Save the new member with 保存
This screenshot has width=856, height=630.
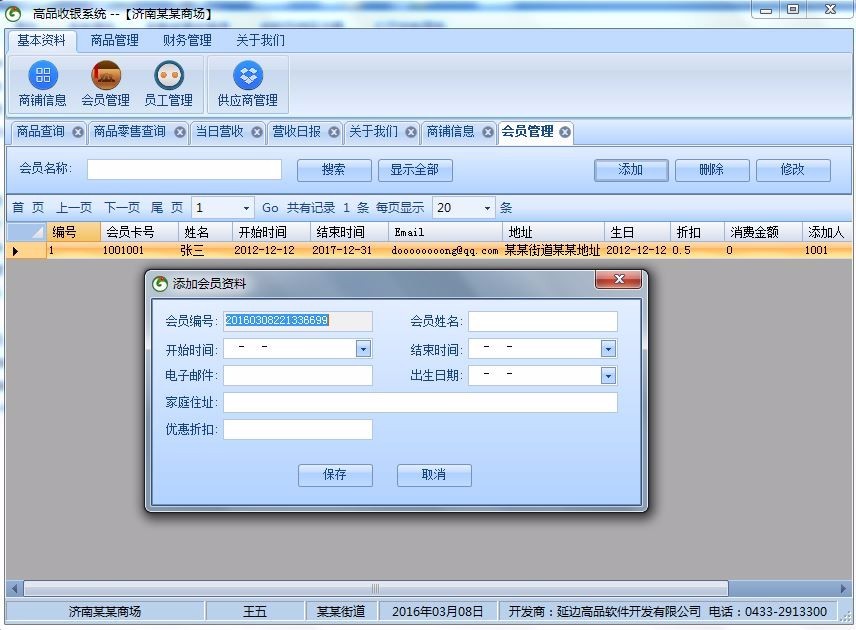click(x=335, y=475)
